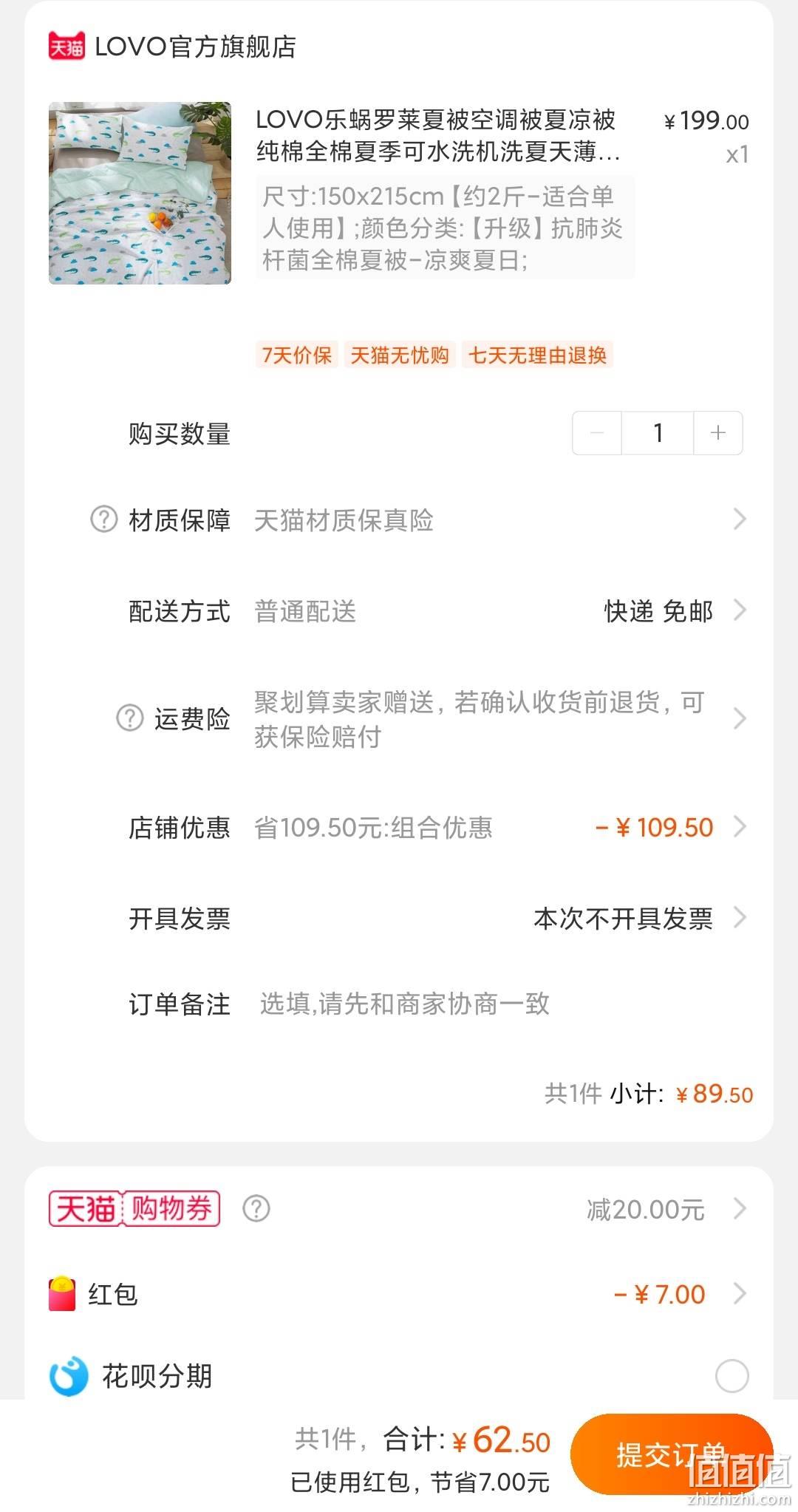Viewport: 798px width, 1512px height.
Task: Open the help icon next to 运费险
Action: [129, 718]
